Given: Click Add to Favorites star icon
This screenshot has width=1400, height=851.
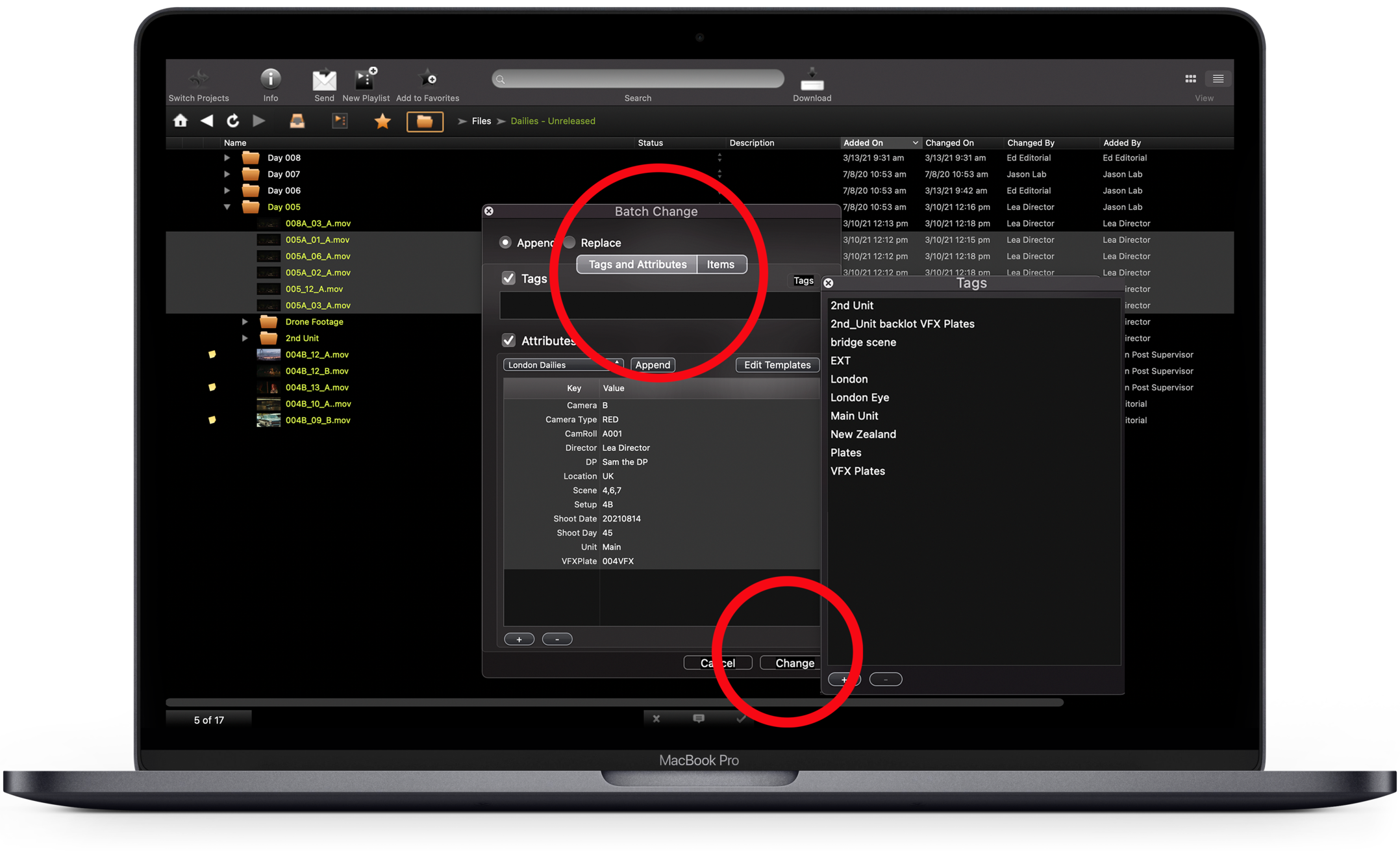Looking at the screenshot, I should 427,79.
